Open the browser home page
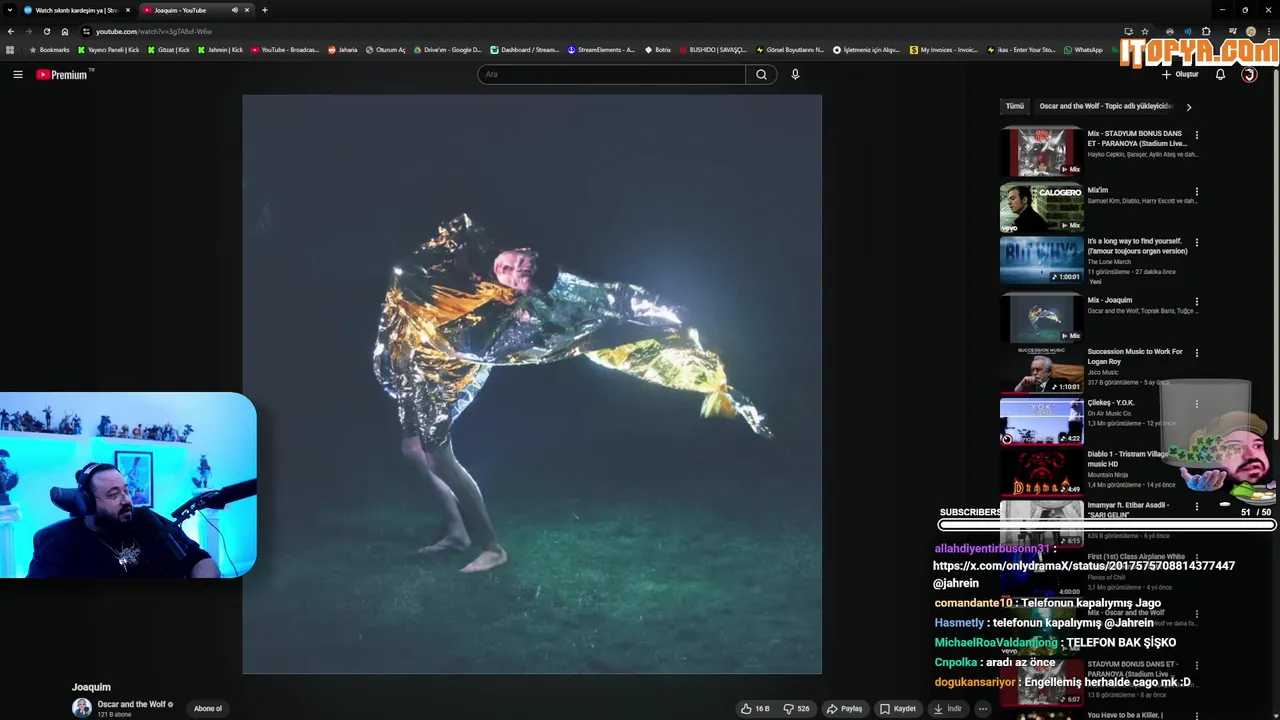 tap(65, 31)
